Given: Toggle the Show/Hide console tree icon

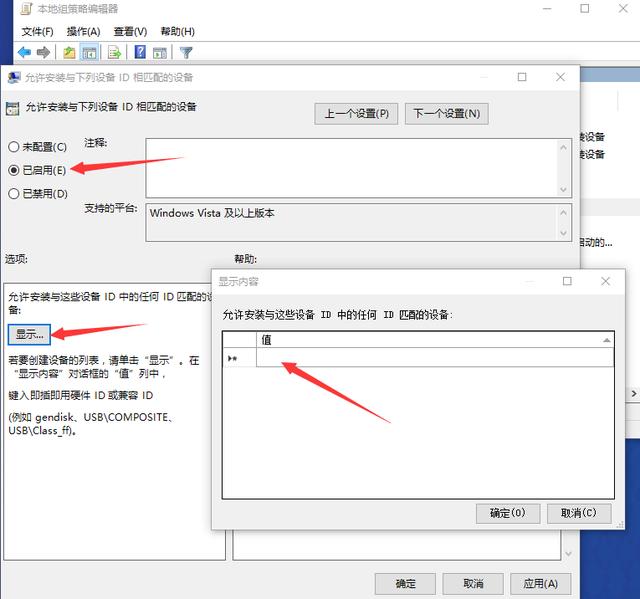Looking at the screenshot, I should 89,52.
